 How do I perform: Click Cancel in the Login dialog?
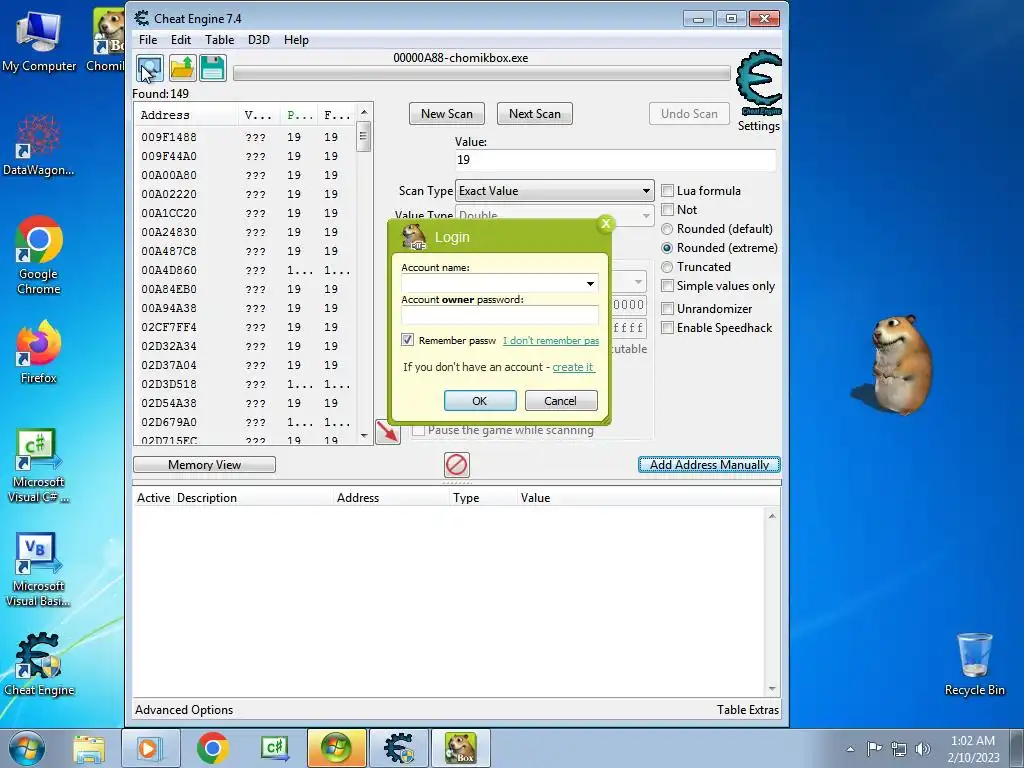click(x=561, y=401)
